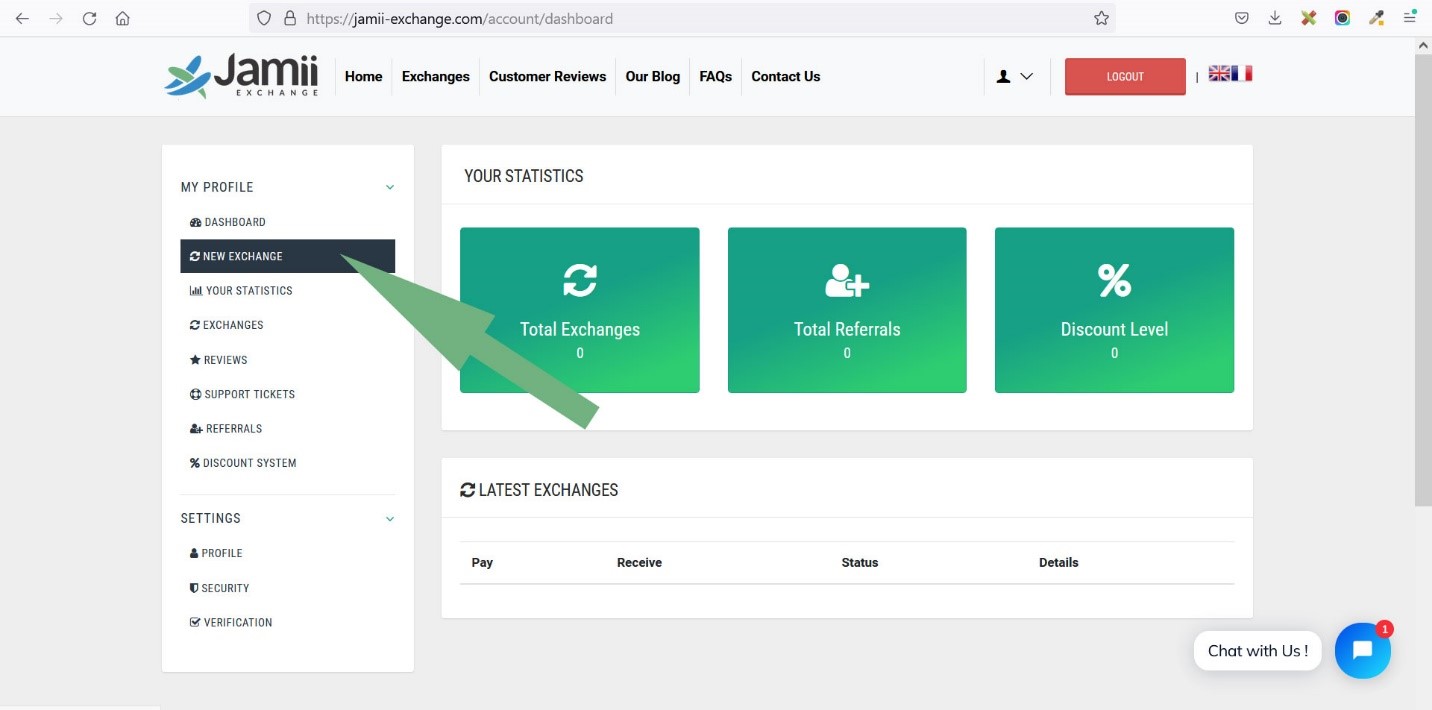The height and width of the screenshot is (710, 1432).
Task: Click the Discount Level percent icon
Action: click(1114, 281)
